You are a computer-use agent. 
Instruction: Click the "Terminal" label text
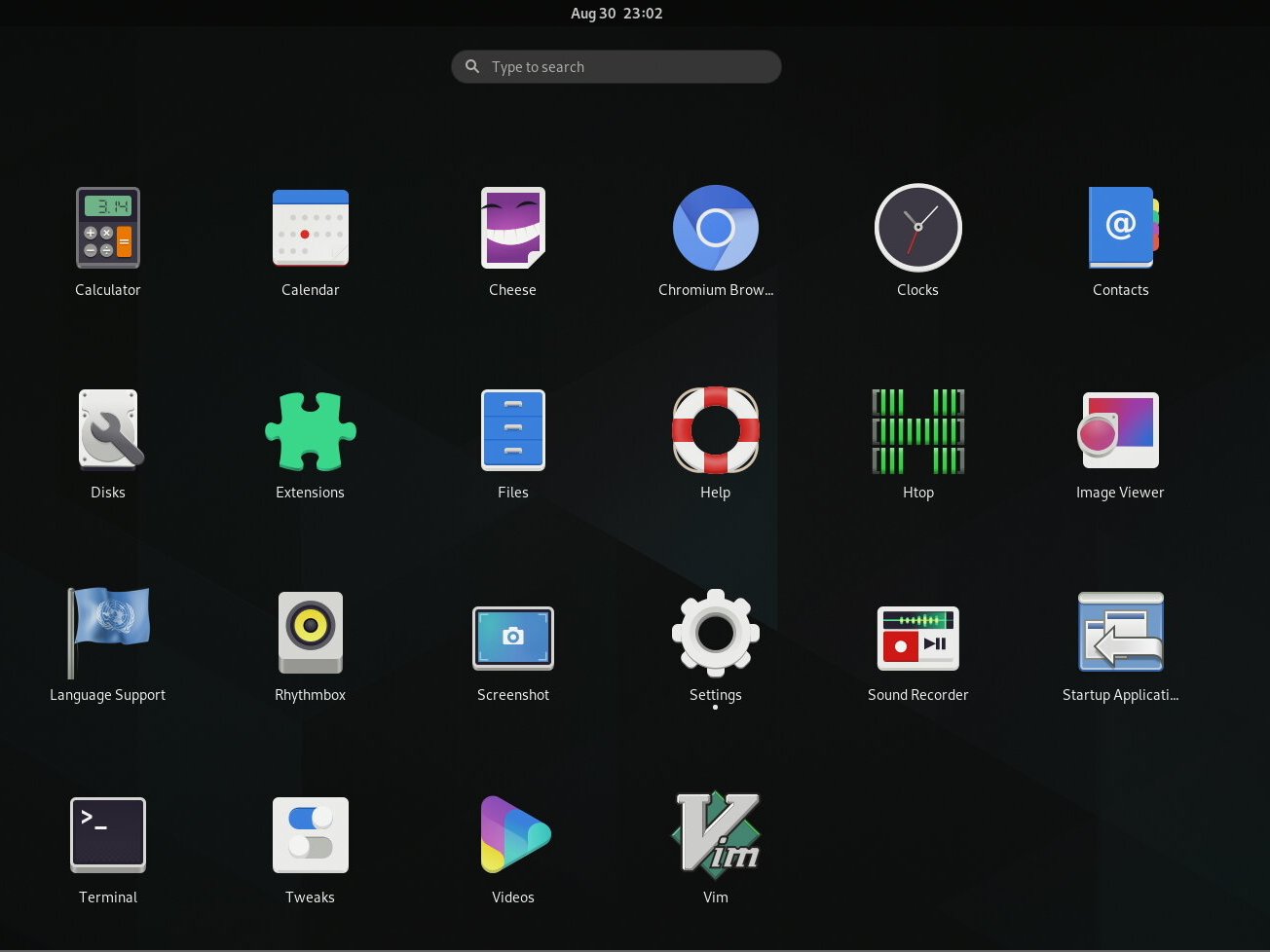tap(108, 897)
